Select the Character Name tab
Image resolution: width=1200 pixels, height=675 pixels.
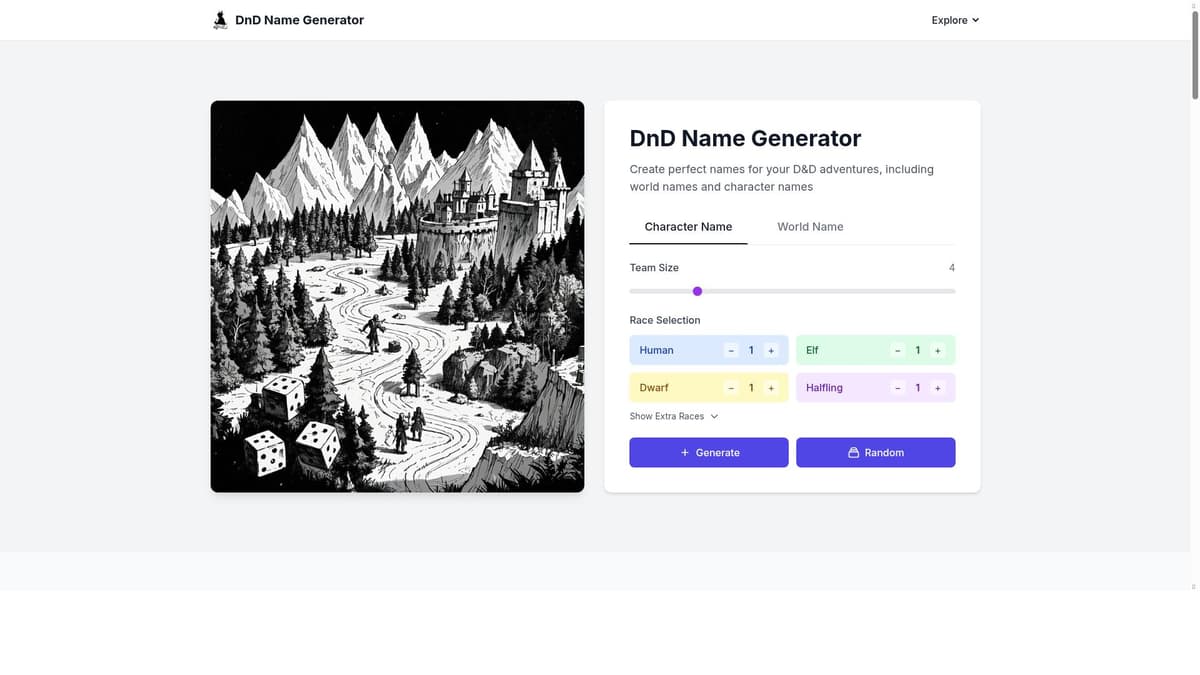pos(688,226)
